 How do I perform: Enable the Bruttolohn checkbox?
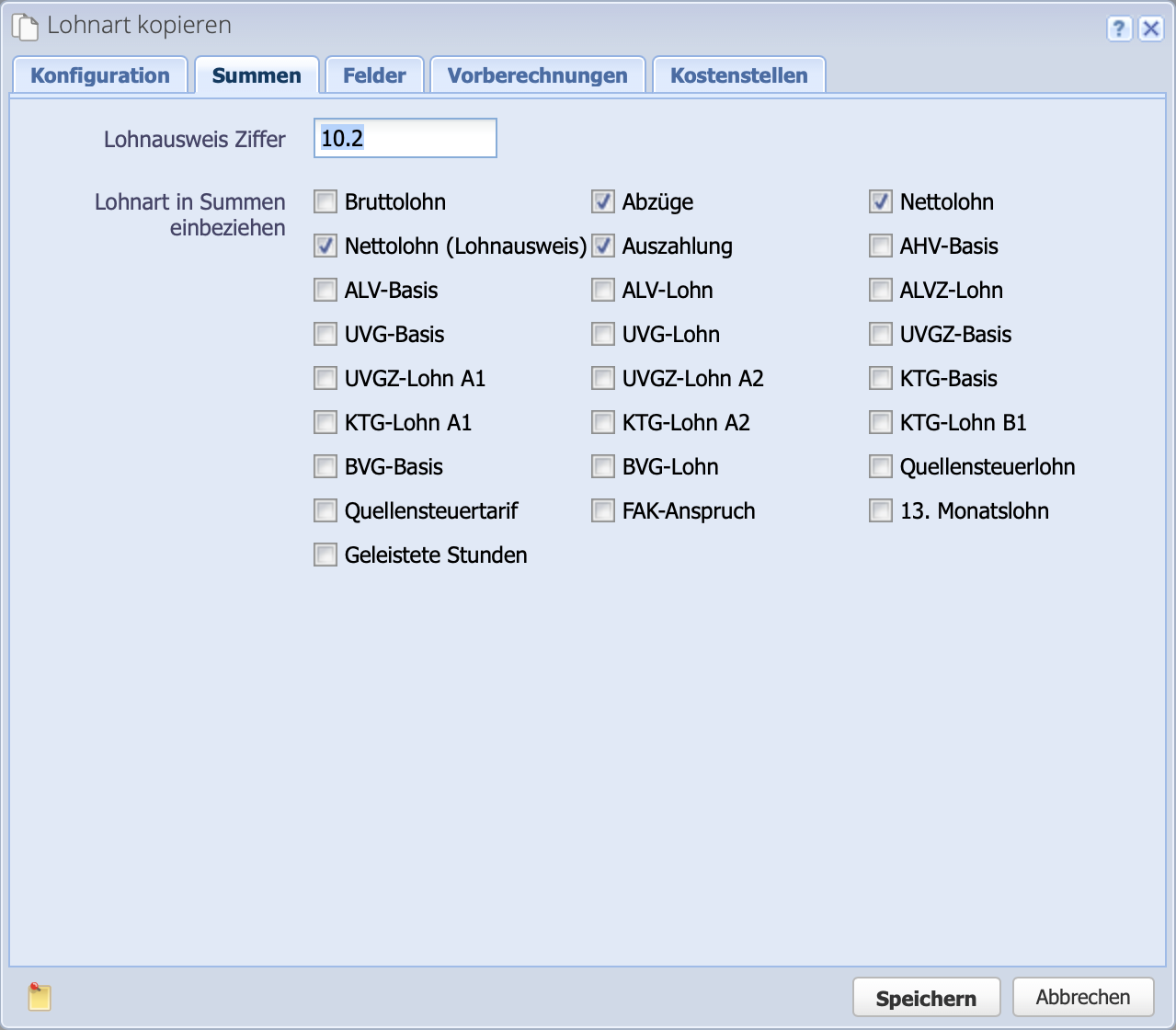click(x=325, y=201)
